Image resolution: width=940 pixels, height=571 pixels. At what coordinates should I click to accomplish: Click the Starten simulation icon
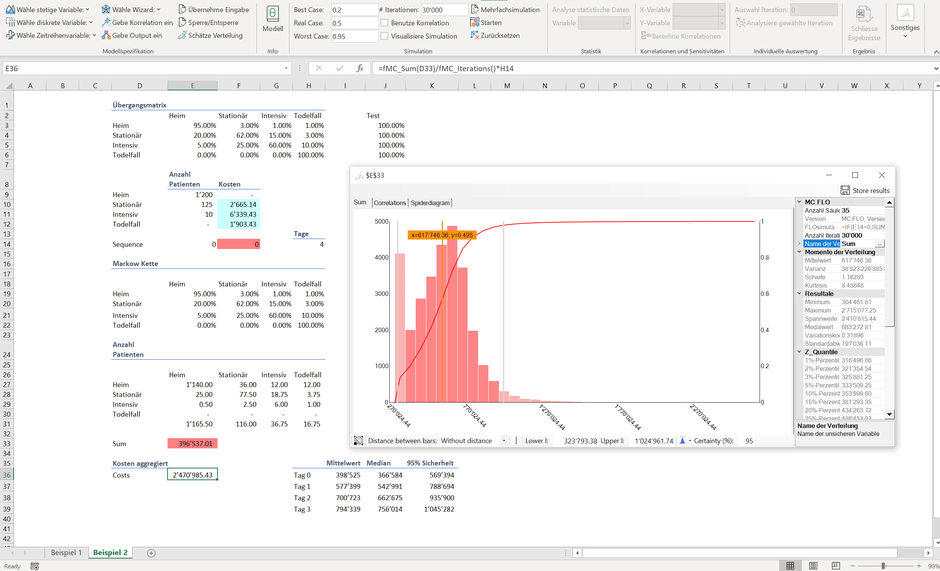coord(475,22)
